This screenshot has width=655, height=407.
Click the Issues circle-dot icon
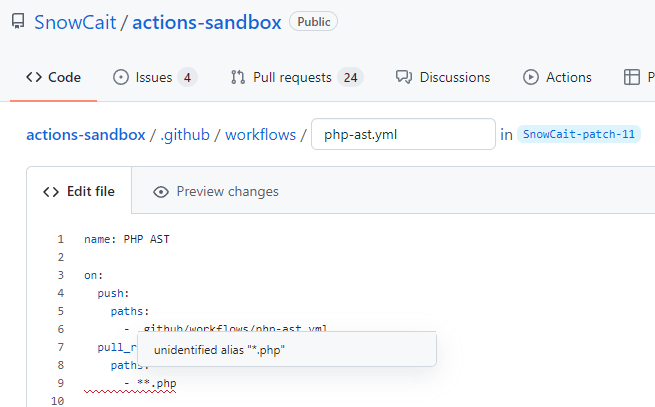121,77
